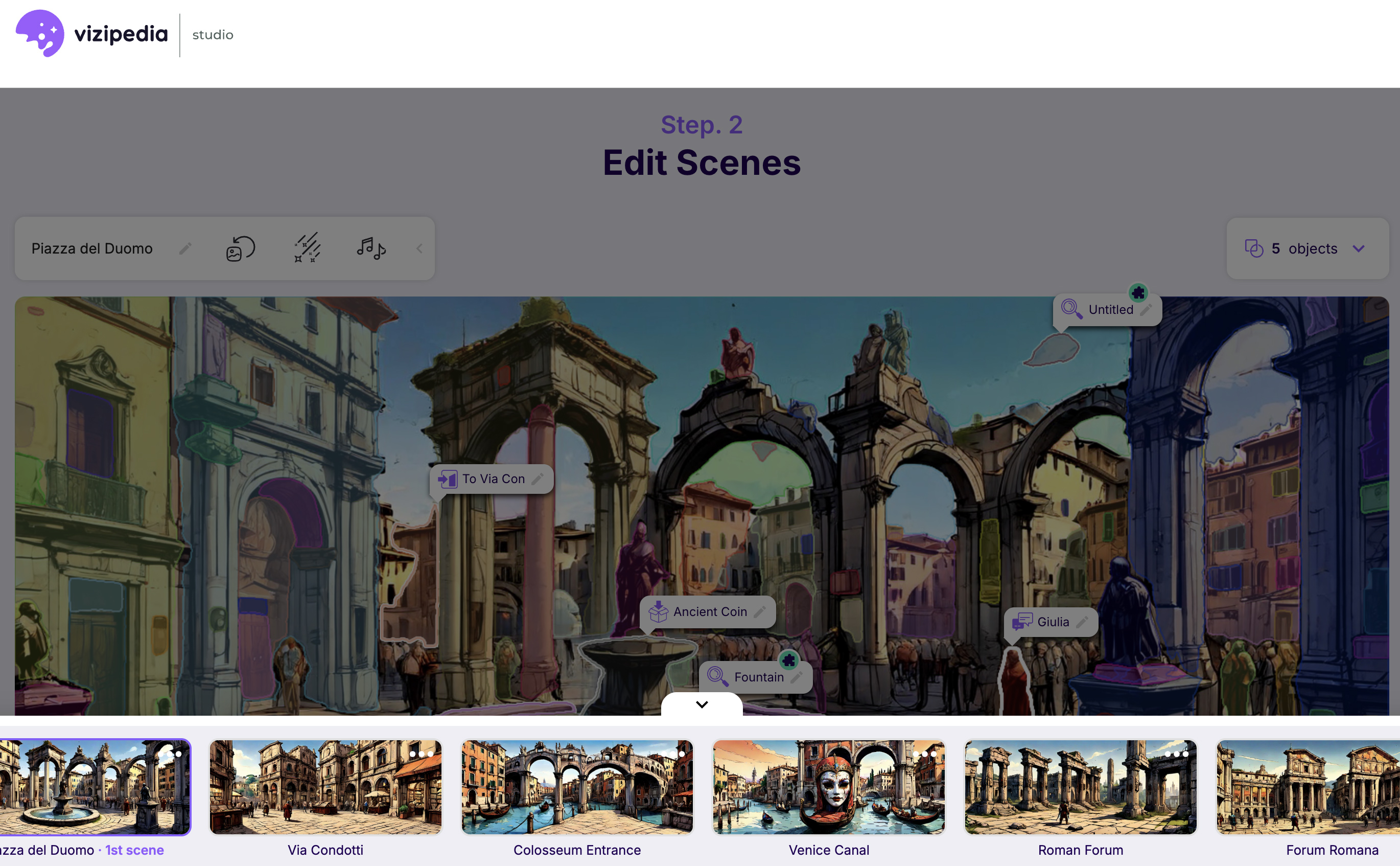The width and height of the screenshot is (1400, 866).
Task: Click the pencil on Ancient Coin label
Action: pyautogui.click(x=760, y=612)
